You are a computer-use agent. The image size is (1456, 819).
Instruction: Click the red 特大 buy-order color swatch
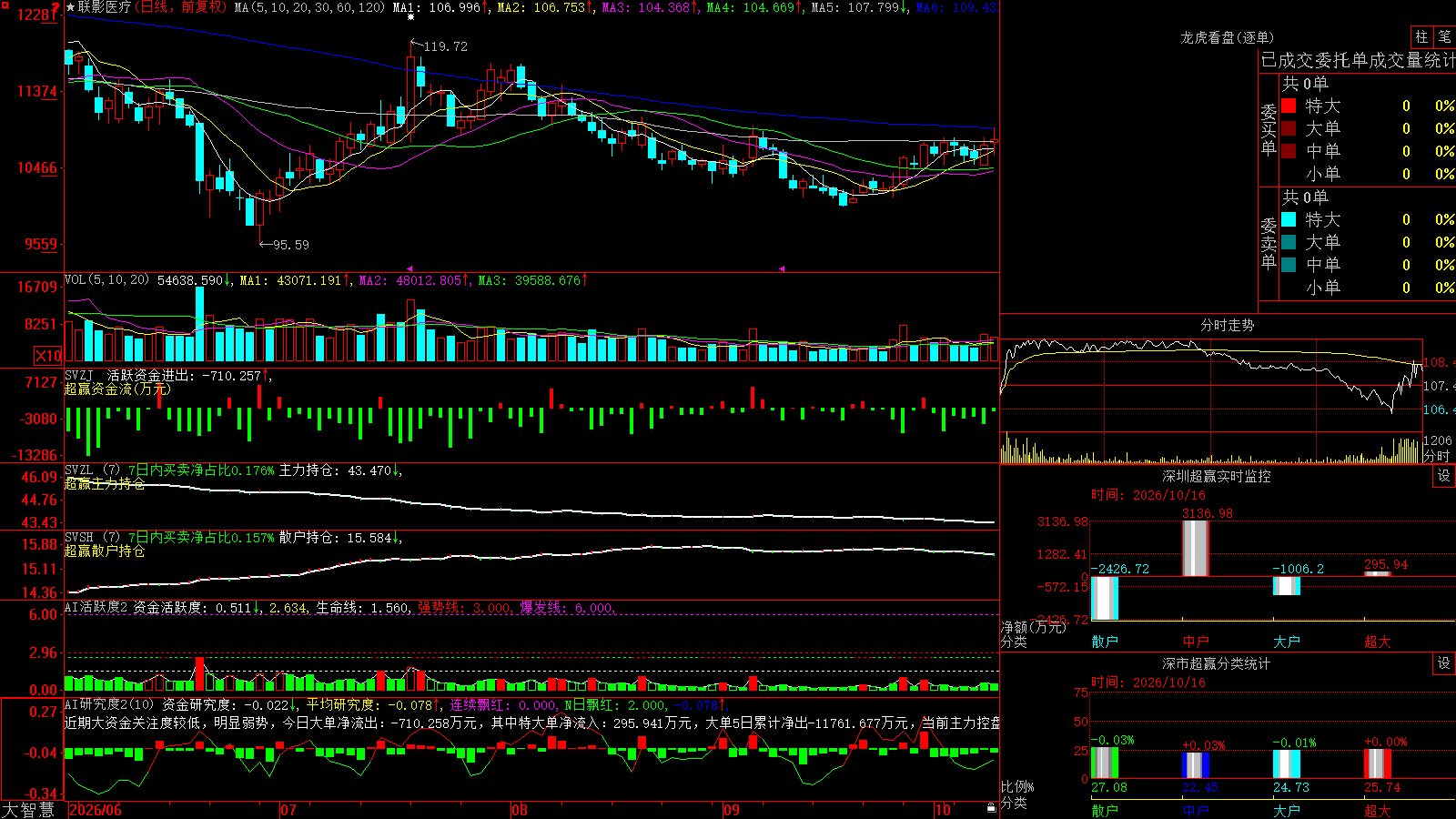coord(1289,106)
